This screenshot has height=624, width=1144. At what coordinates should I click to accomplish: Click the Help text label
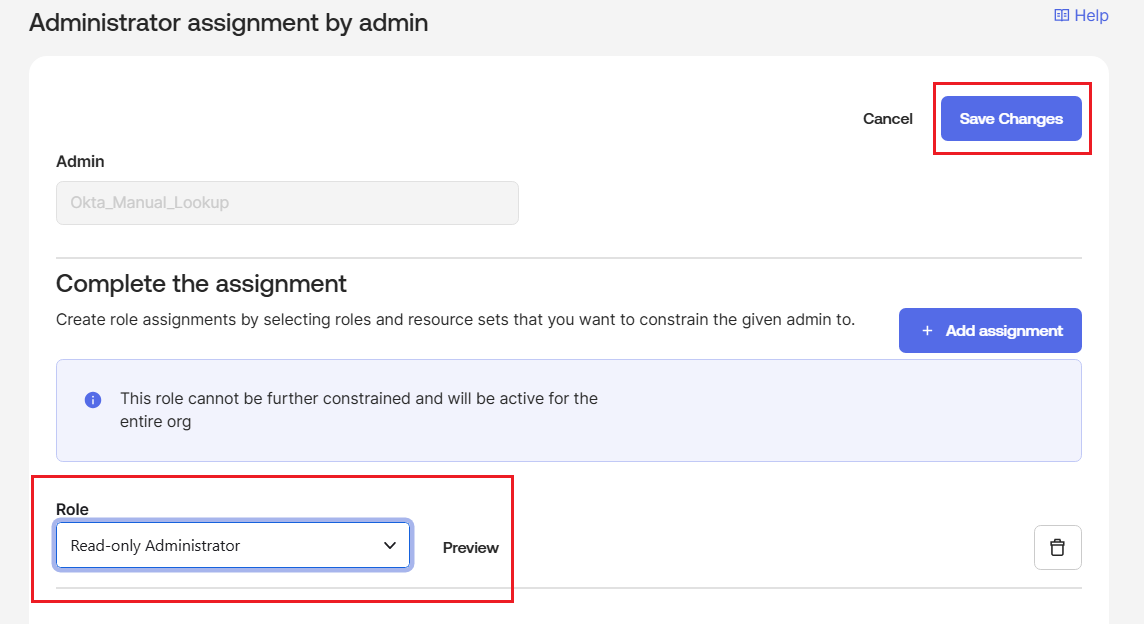click(1091, 15)
